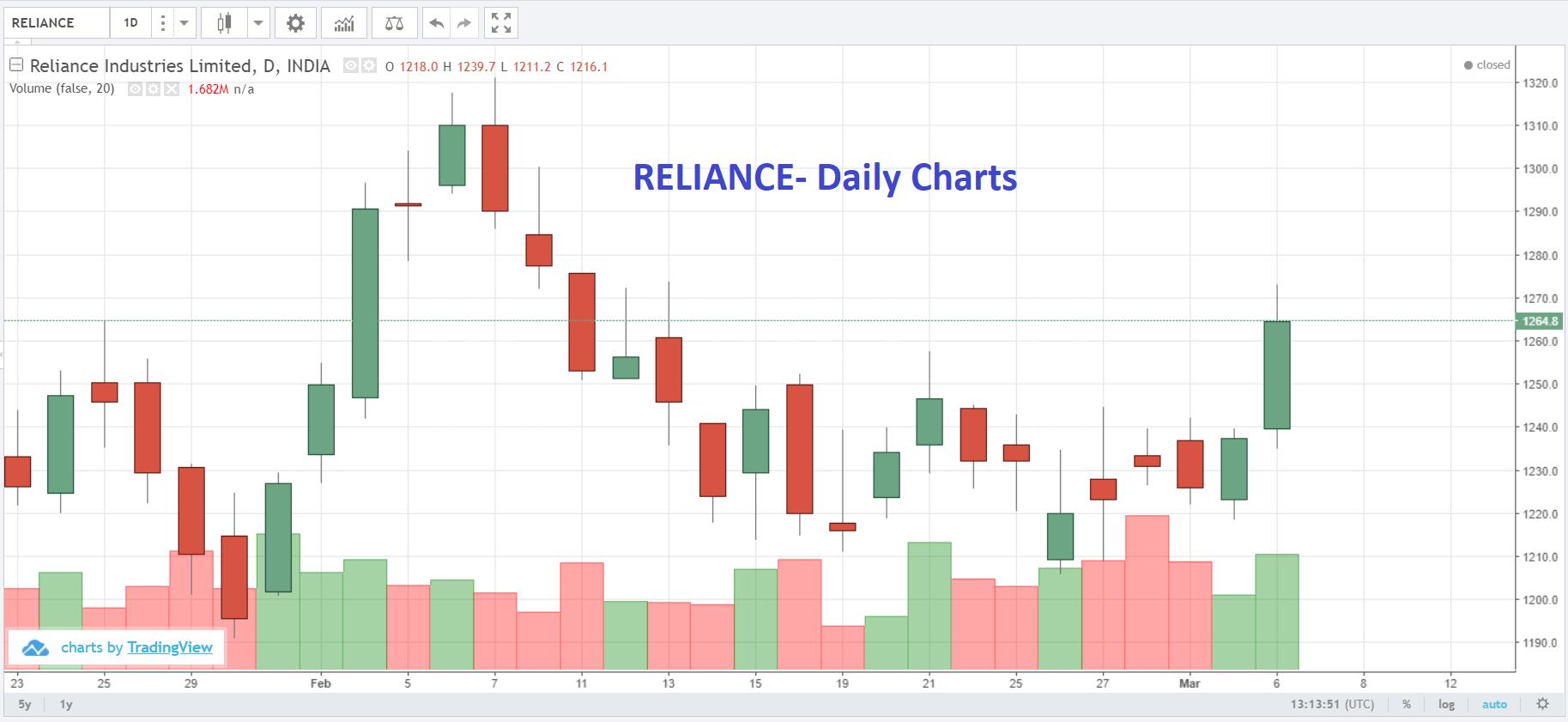Click the candlestick chart style icon
1568x722 pixels.
click(224, 23)
